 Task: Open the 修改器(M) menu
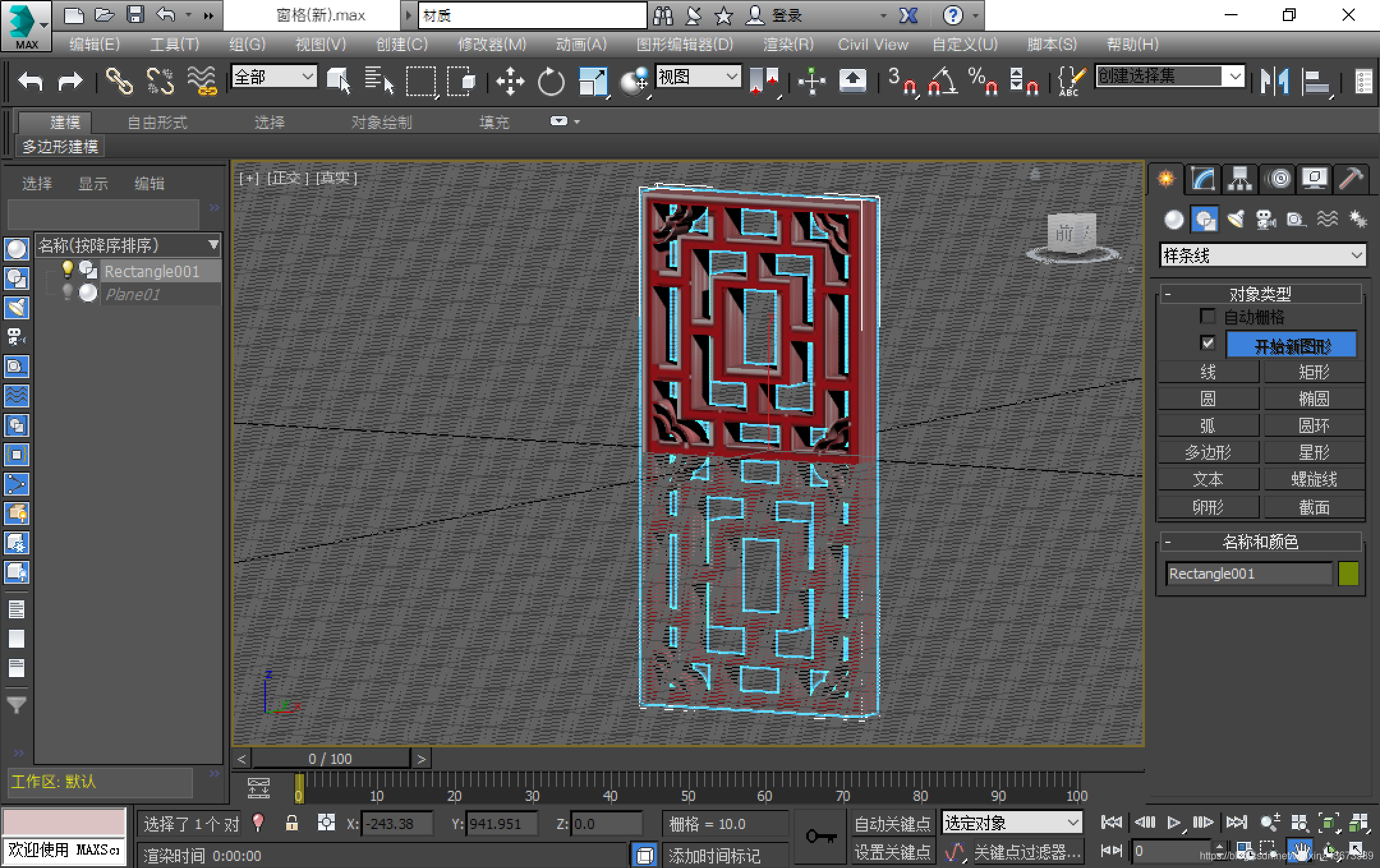point(491,44)
